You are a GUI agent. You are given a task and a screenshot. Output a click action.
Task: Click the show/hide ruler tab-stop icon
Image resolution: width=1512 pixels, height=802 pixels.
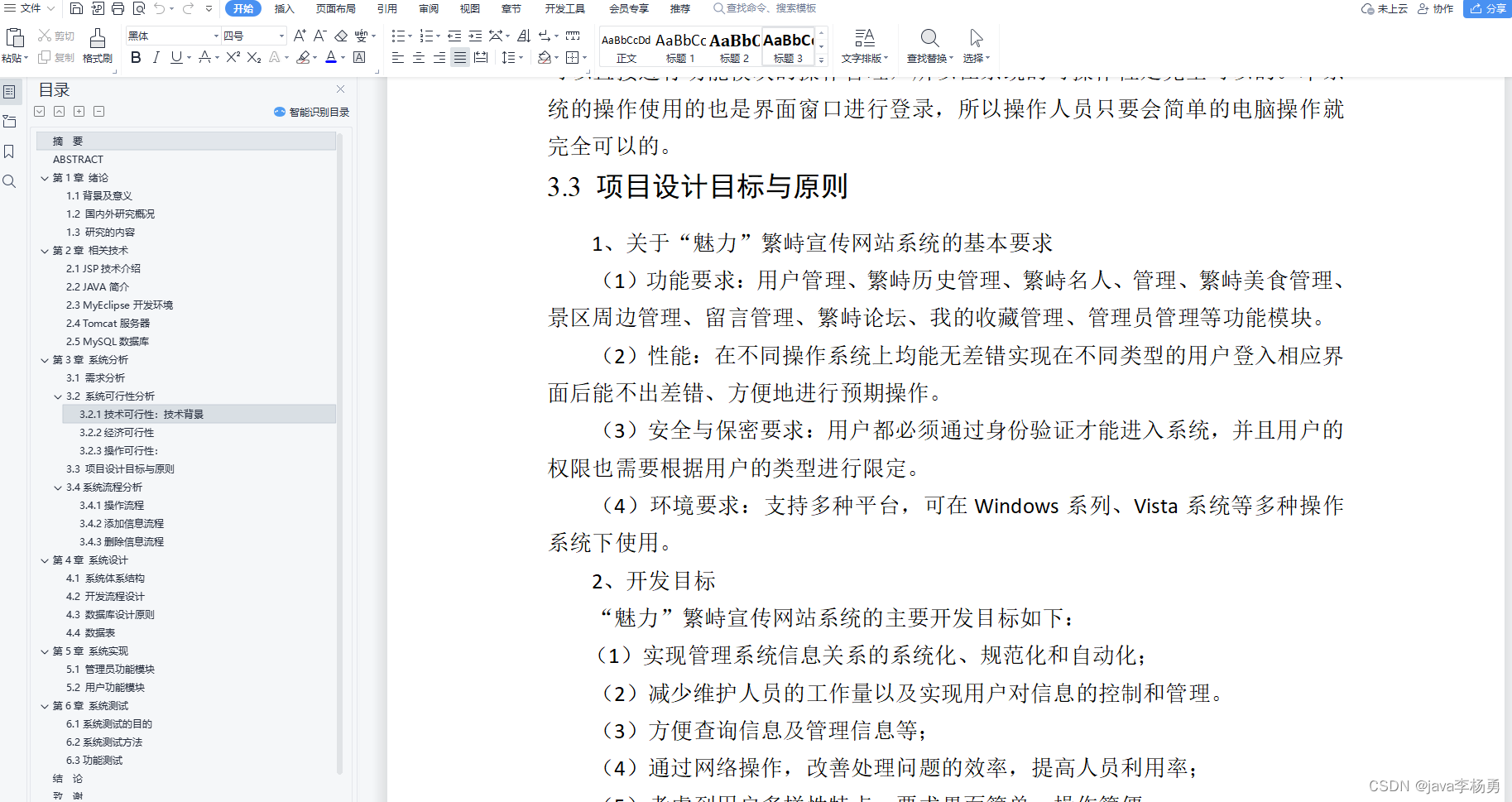click(572, 36)
